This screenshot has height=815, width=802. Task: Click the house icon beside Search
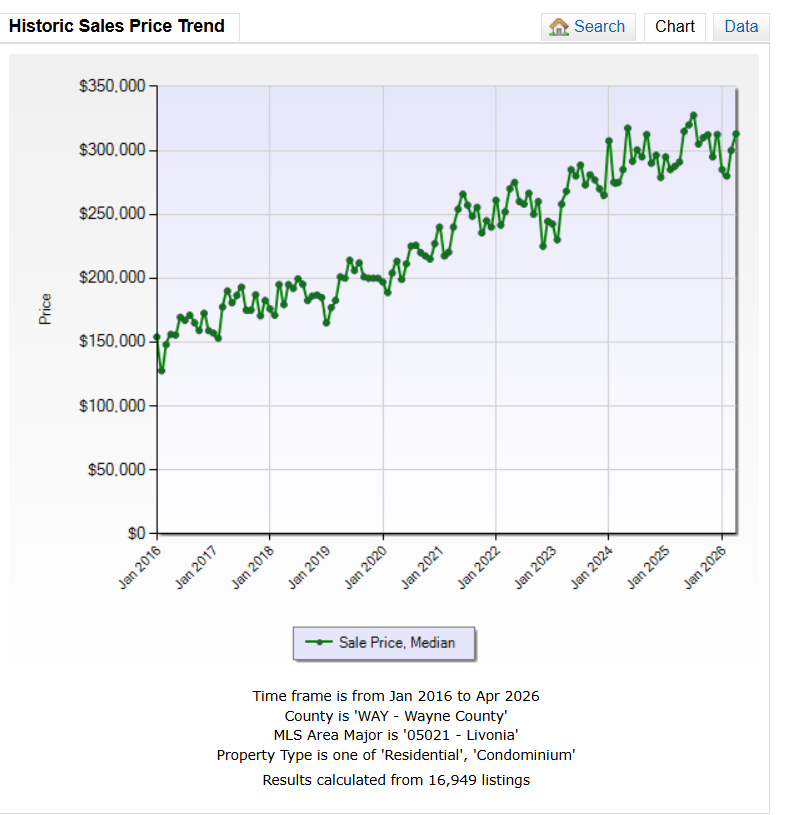[559, 27]
